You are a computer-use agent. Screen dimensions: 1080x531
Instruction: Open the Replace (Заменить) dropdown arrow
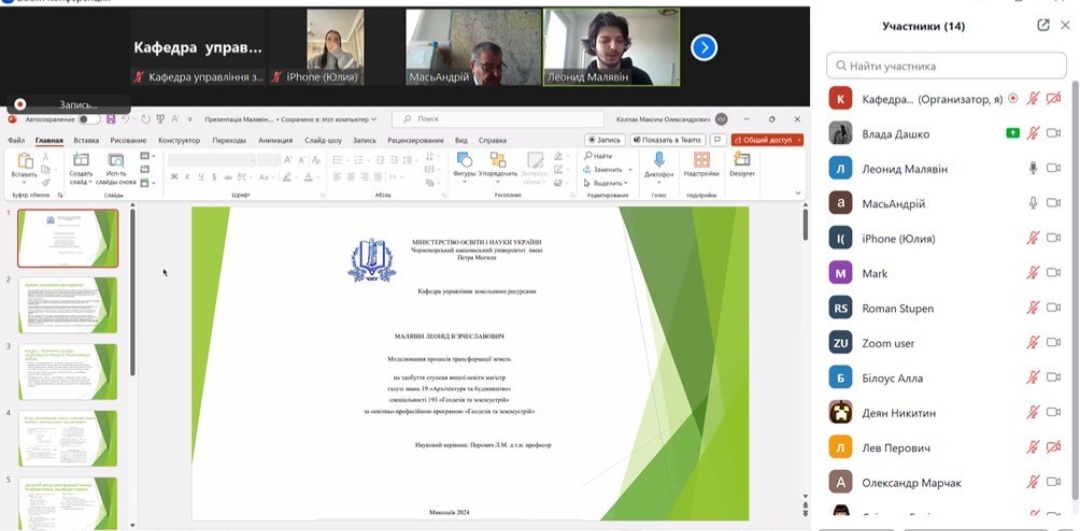coord(630,169)
